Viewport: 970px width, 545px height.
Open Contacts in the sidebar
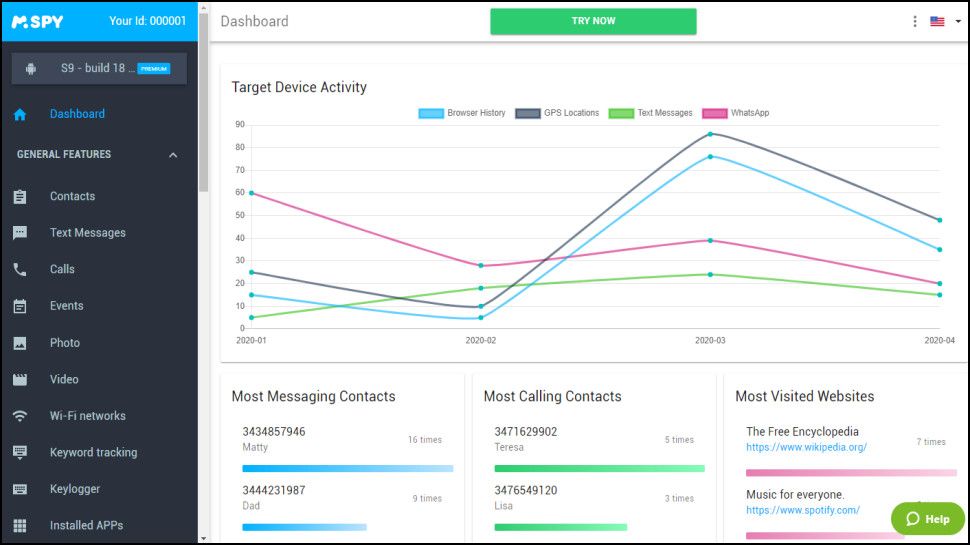coord(72,196)
